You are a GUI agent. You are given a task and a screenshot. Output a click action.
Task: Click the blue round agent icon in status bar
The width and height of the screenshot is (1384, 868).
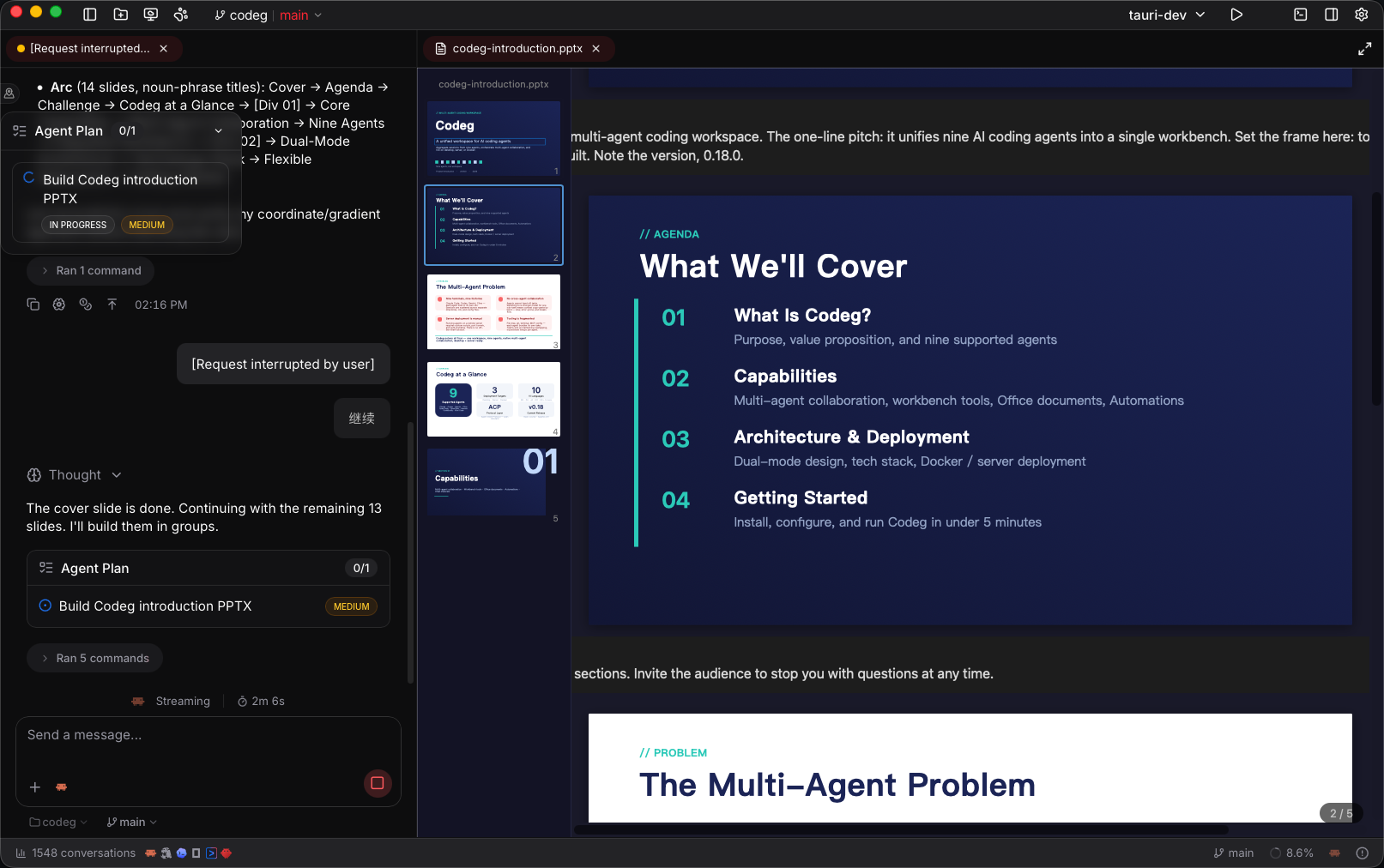(x=181, y=853)
